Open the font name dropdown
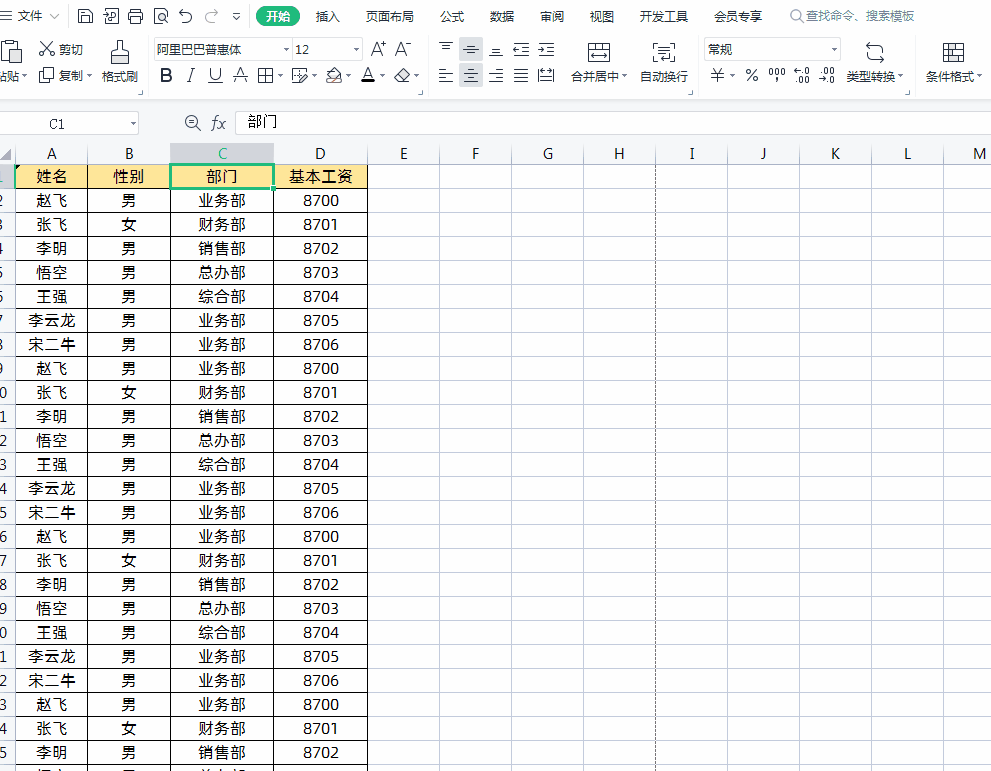The image size is (991, 771). click(x=286, y=49)
